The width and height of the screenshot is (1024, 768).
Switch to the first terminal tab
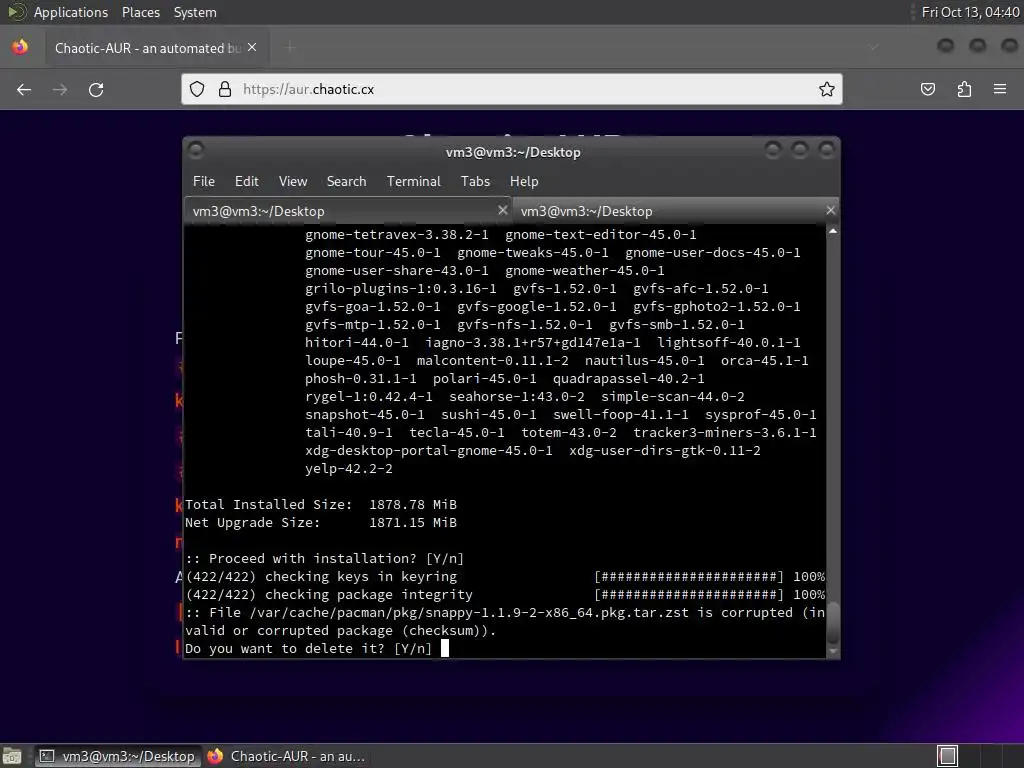coord(347,211)
